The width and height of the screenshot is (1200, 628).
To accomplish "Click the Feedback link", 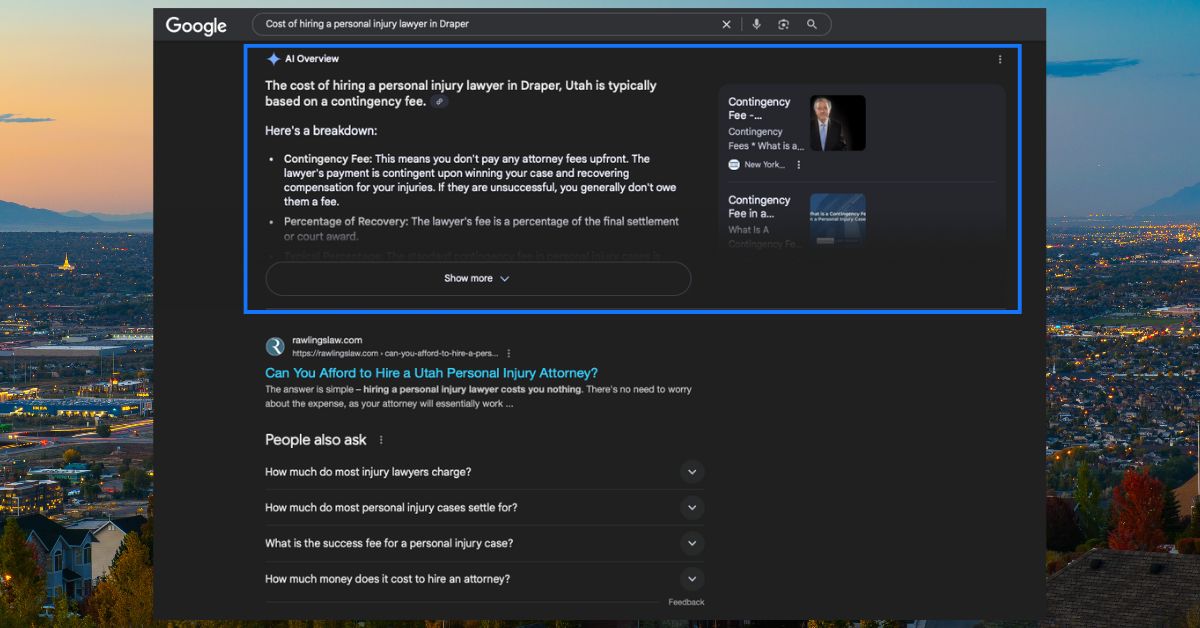I will point(687,602).
